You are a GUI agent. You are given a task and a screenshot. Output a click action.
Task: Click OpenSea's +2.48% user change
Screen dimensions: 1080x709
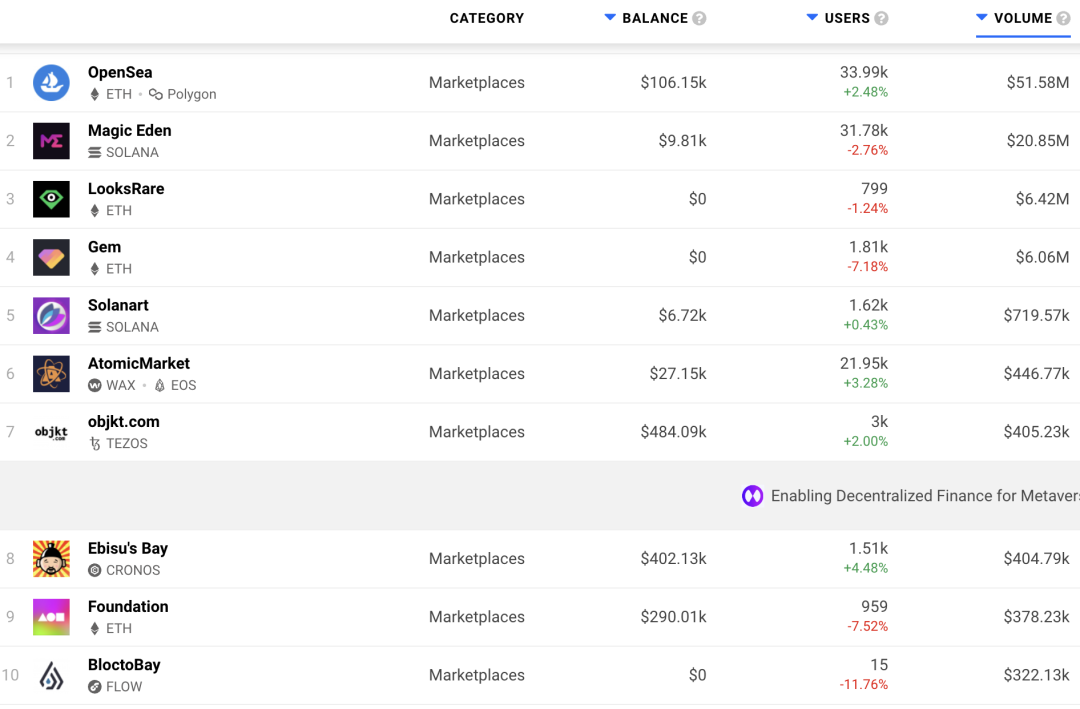click(866, 92)
